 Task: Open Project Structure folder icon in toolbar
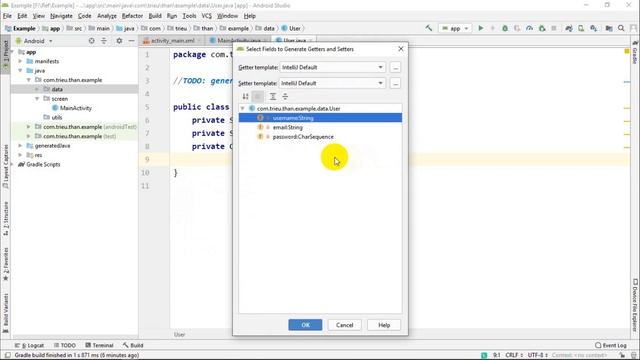[x=609, y=28]
